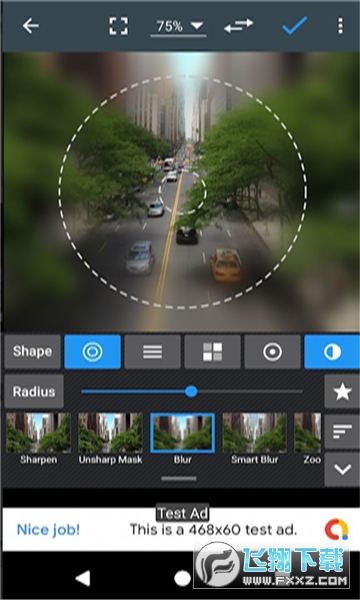This screenshot has height=600, width=360.
Task: Tap the Radius label button
Action: (34, 391)
